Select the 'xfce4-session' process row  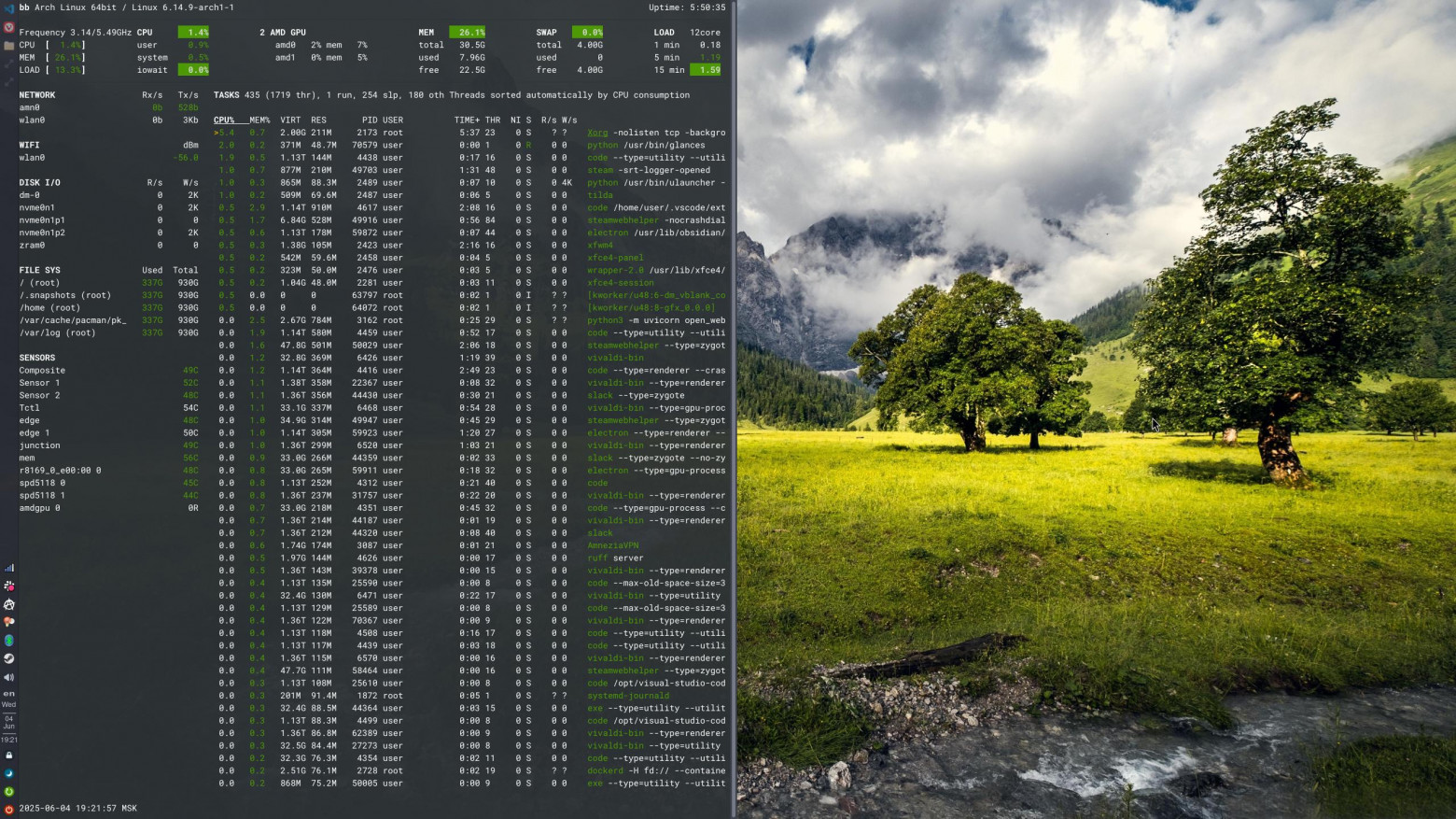pyautogui.click(x=469, y=283)
